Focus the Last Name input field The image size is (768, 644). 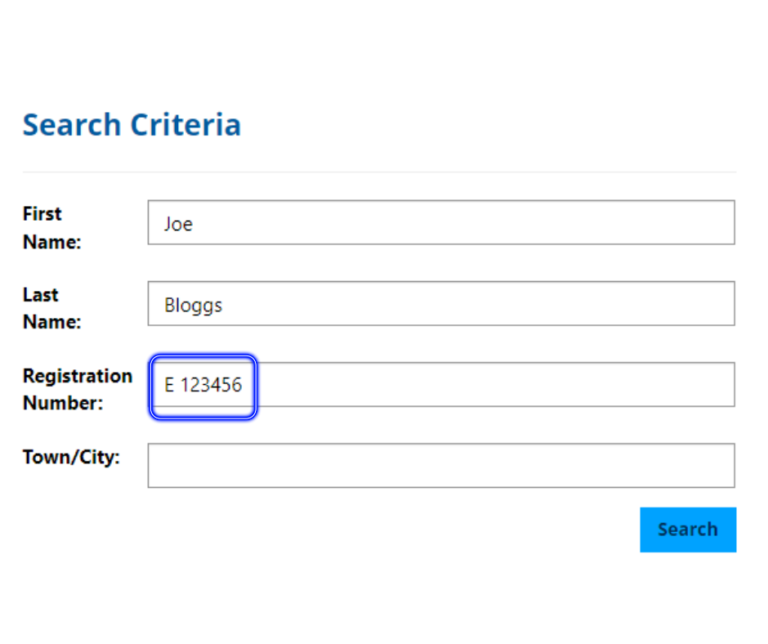441,304
